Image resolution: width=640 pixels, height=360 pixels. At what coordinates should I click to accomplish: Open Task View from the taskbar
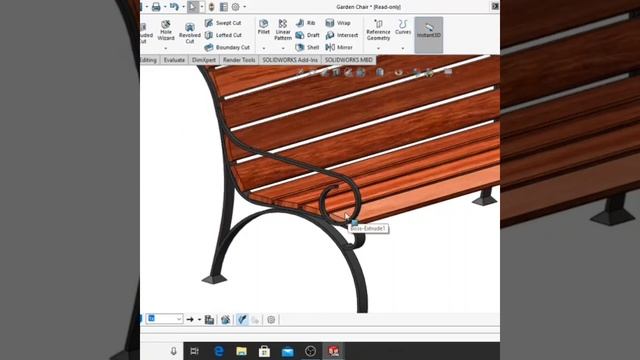pyautogui.click(x=195, y=351)
